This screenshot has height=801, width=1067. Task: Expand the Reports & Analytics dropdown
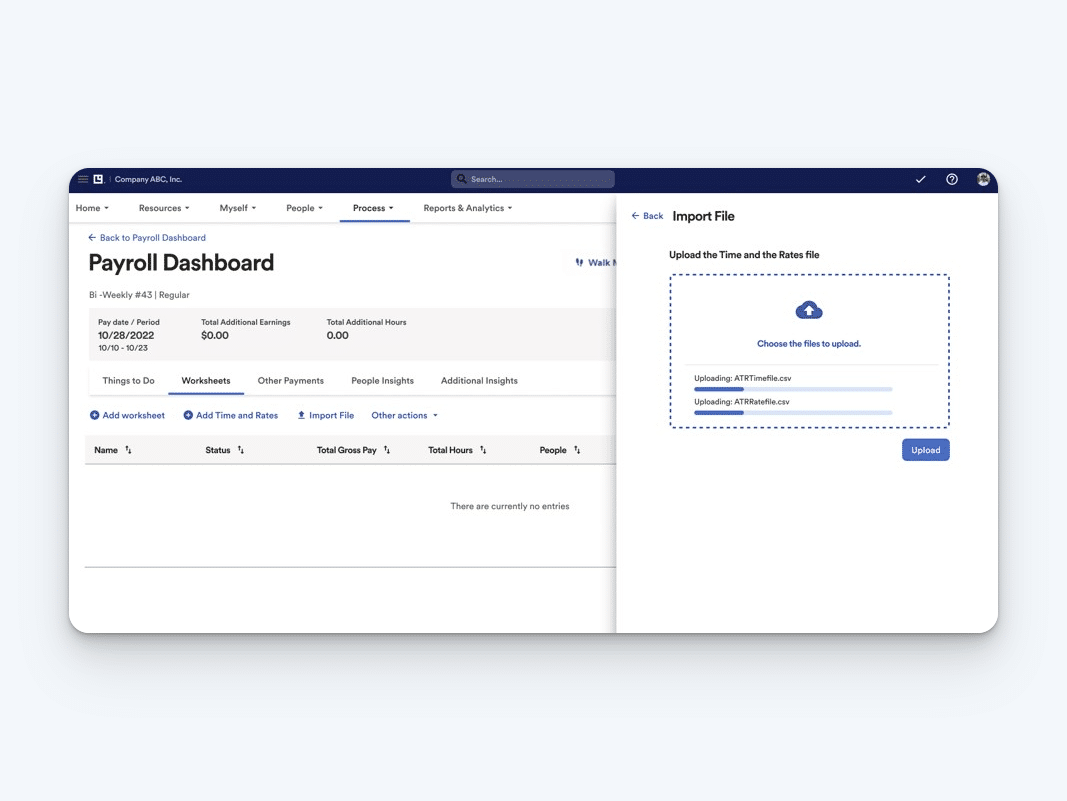click(465, 208)
